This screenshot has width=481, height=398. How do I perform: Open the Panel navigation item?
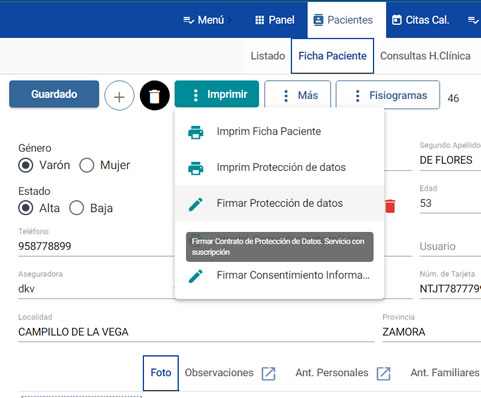[x=275, y=20]
